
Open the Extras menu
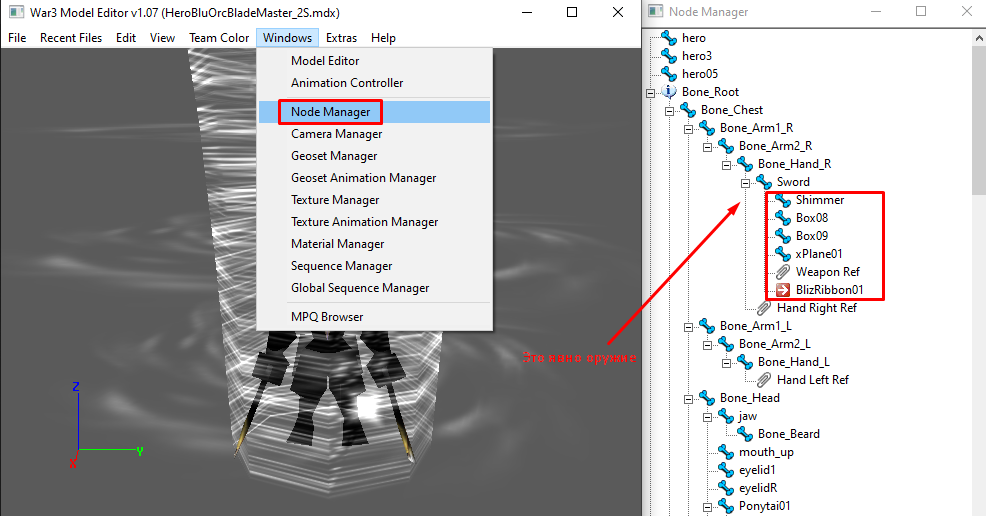point(341,38)
